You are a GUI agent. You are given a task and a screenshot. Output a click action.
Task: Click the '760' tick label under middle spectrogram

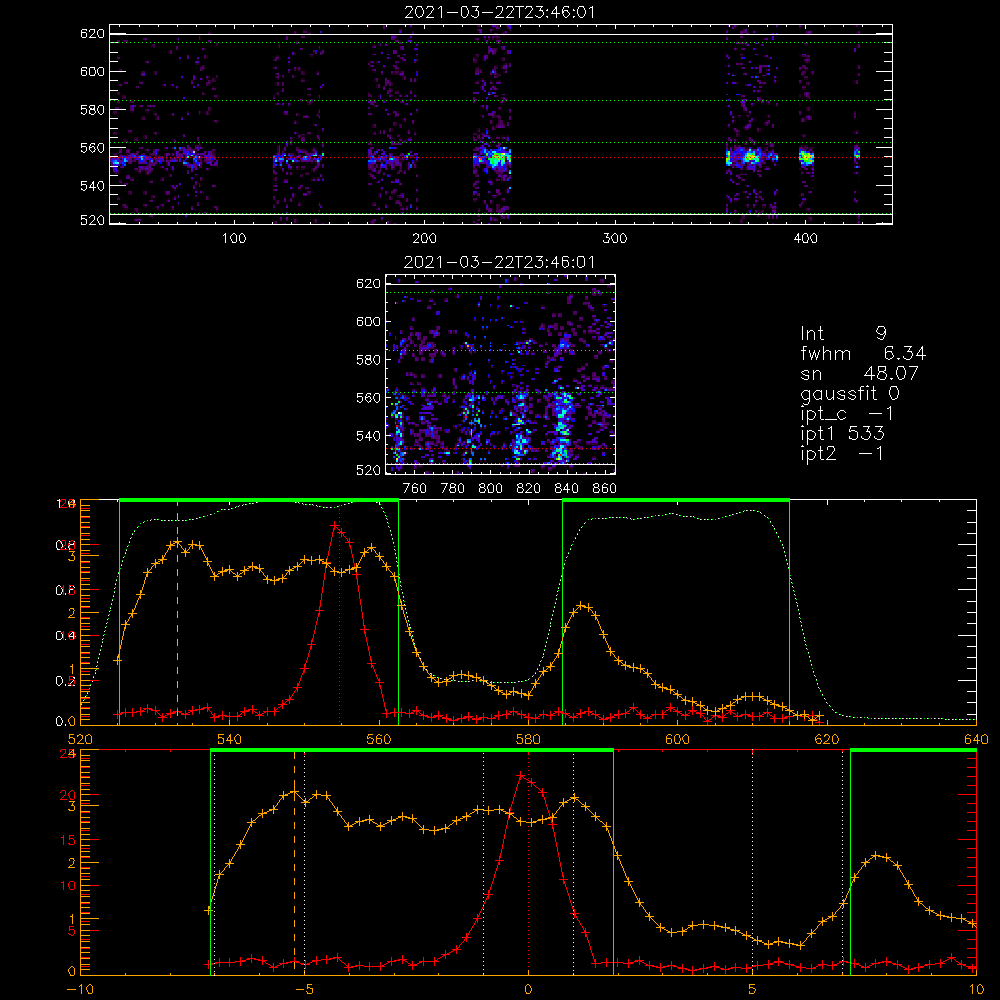(415, 488)
